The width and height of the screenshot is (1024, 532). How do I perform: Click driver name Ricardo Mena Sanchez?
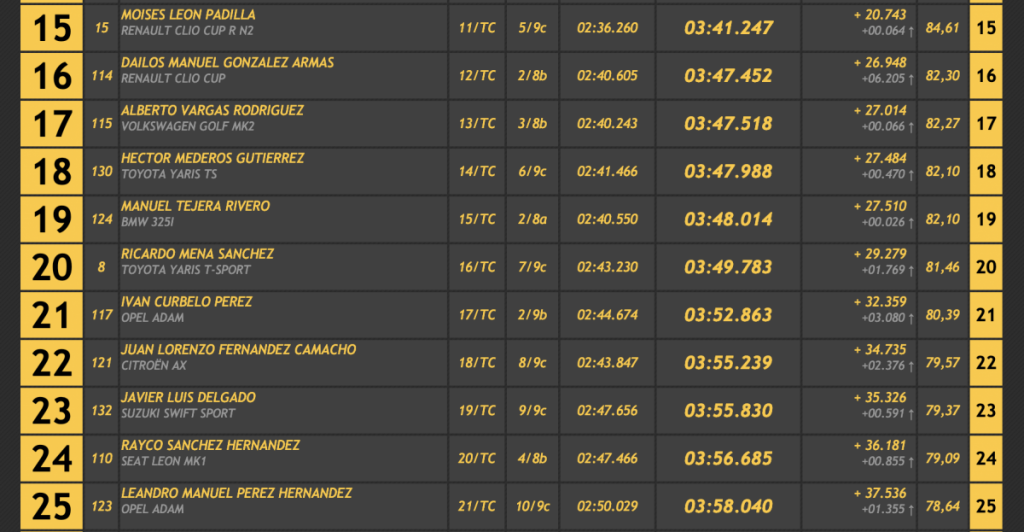pyautogui.click(x=197, y=255)
